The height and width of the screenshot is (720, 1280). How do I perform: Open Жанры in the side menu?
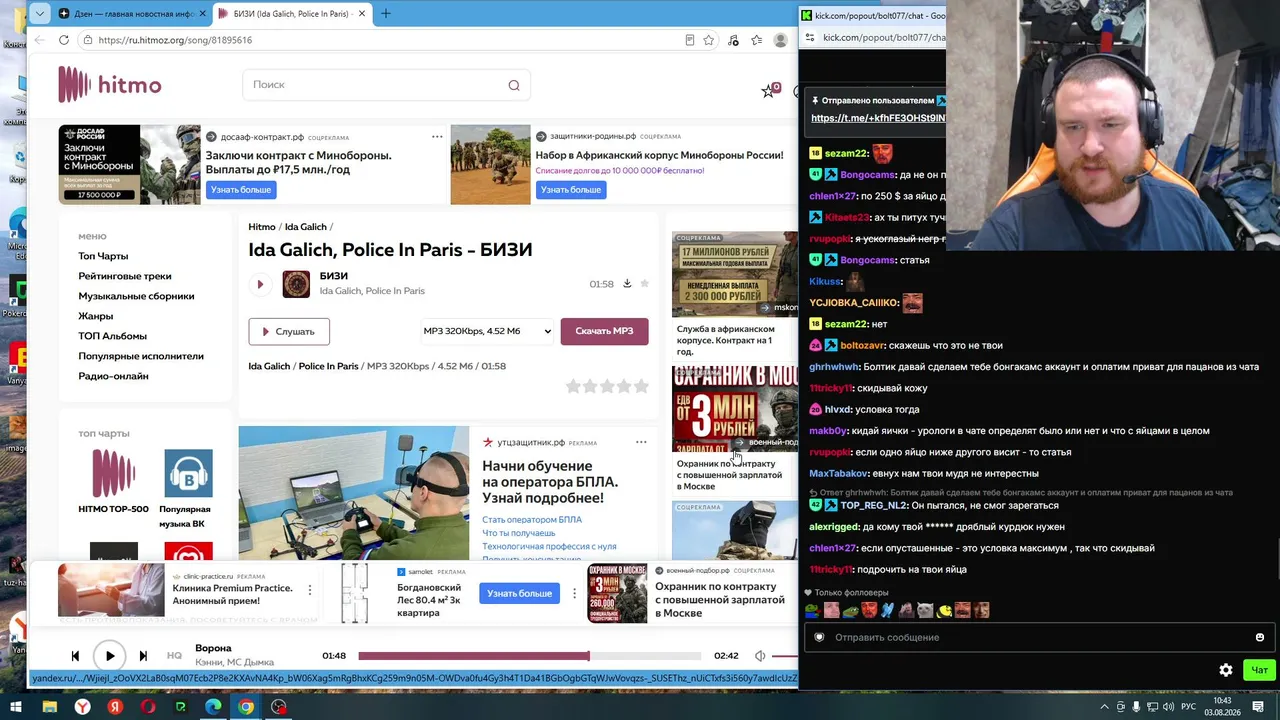click(96, 316)
